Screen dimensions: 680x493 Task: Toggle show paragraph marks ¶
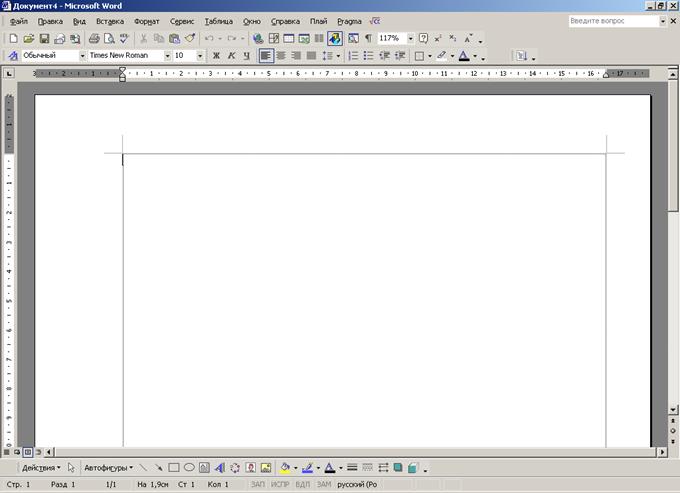[368, 39]
